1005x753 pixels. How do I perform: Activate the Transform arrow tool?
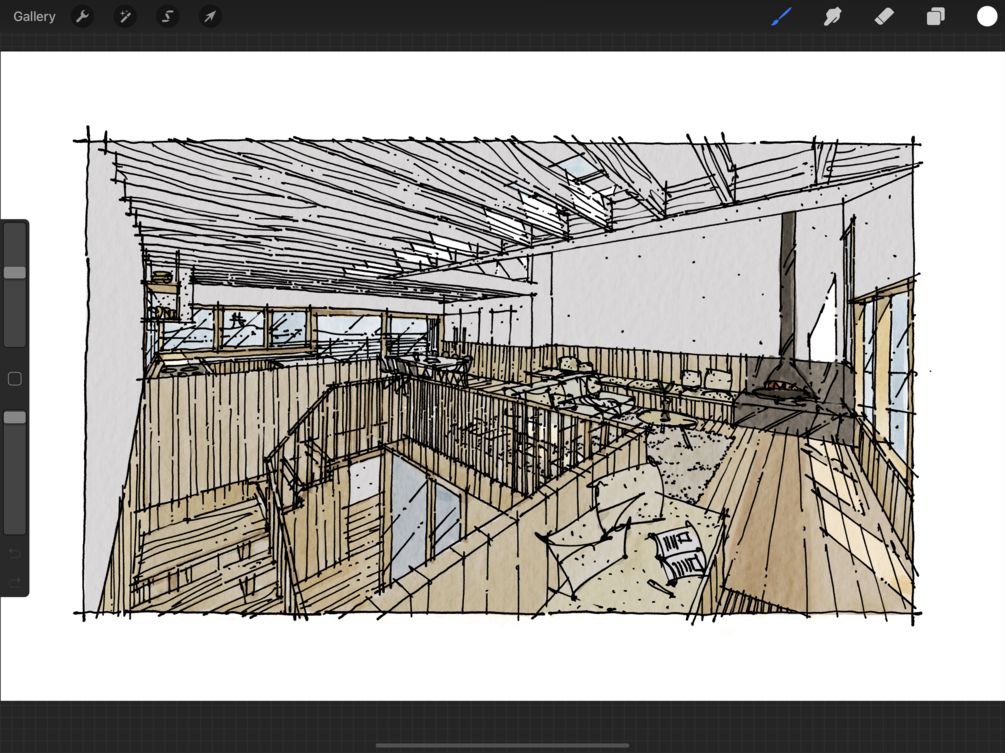click(x=210, y=17)
